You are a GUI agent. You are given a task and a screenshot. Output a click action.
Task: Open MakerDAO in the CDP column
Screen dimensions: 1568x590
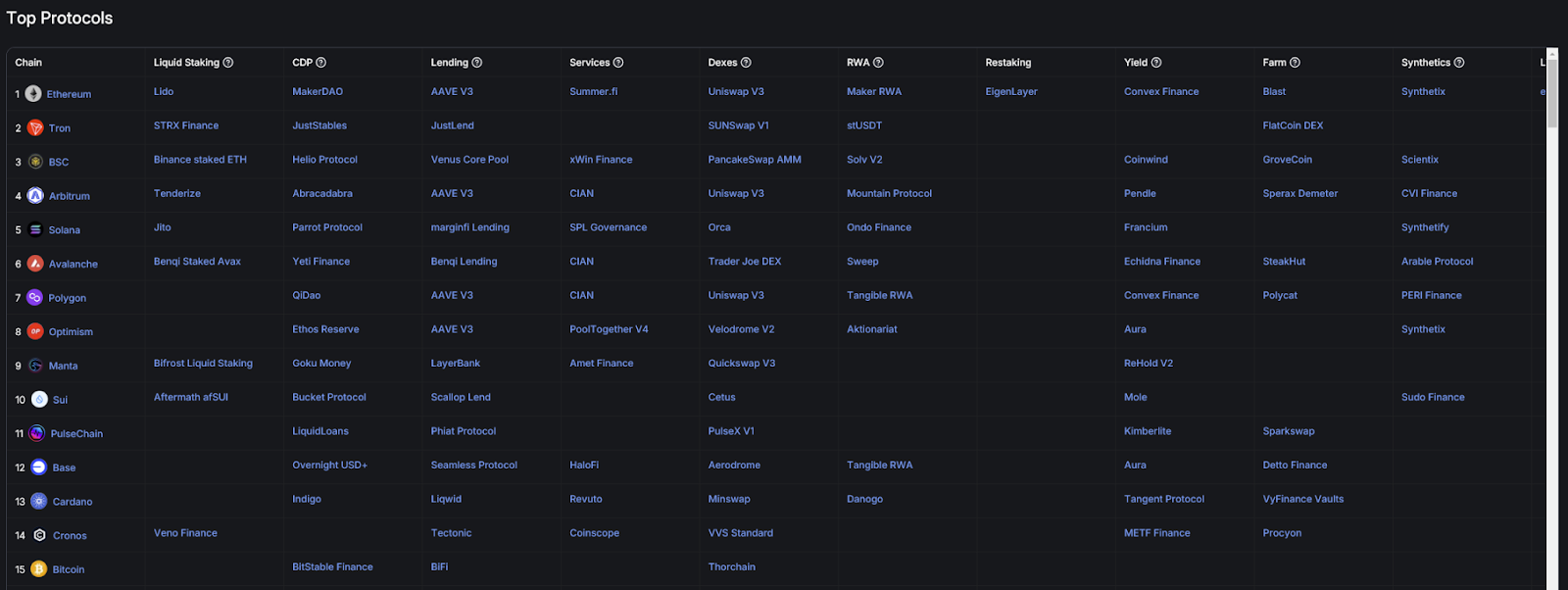tap(318, 91)
